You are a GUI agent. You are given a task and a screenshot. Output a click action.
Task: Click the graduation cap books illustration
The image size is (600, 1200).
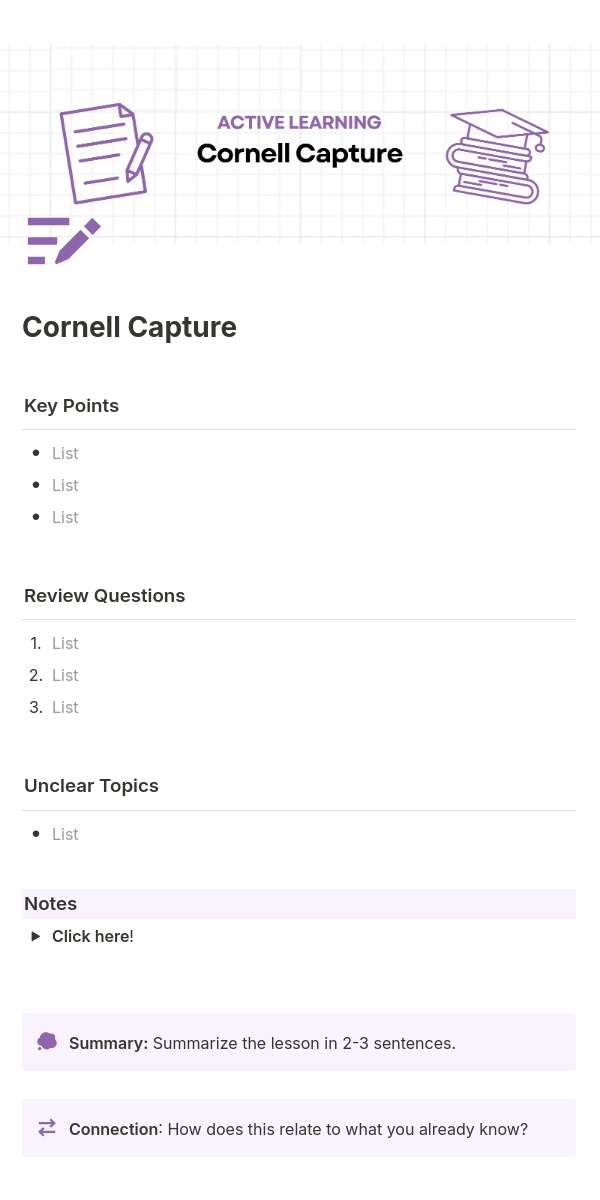point(496,156)
